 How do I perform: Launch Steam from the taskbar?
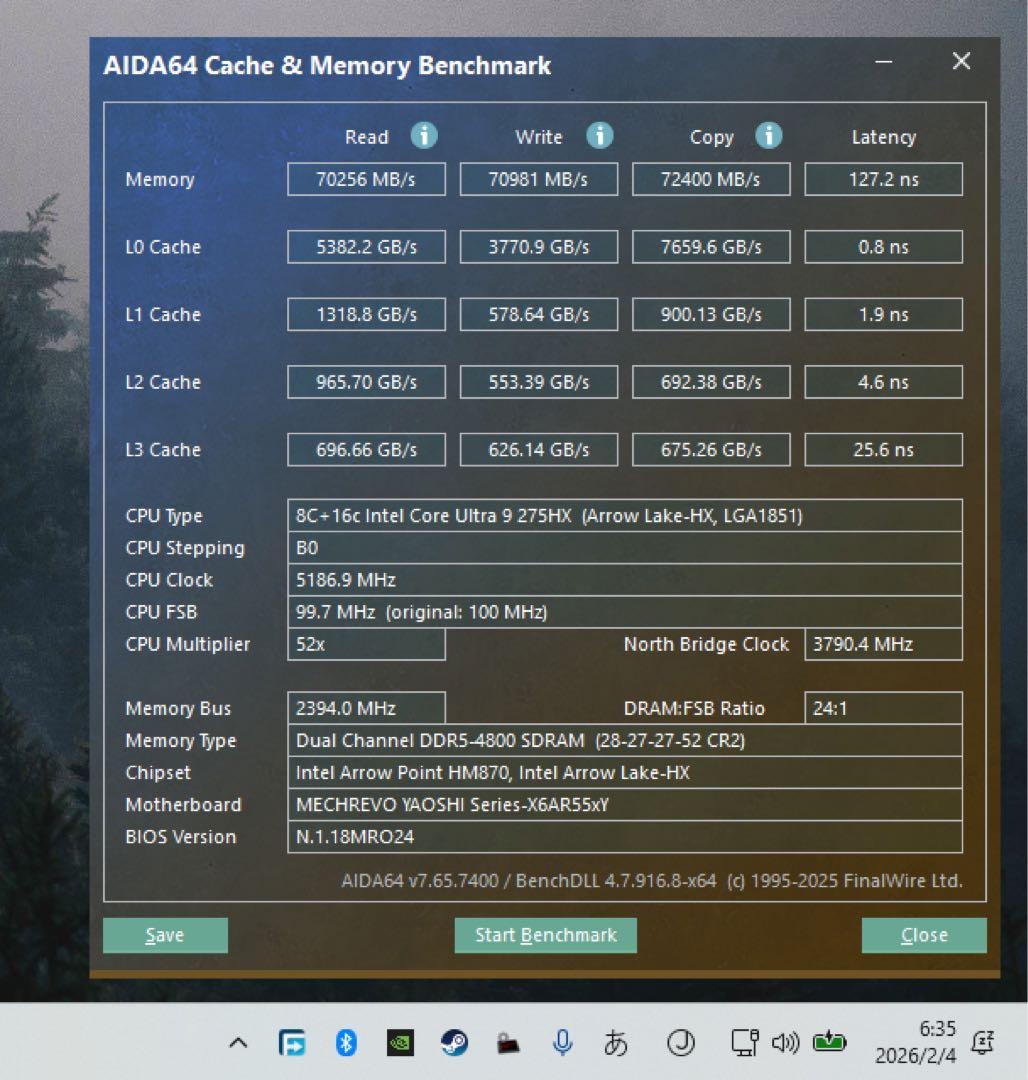[x=454, y=1042]
